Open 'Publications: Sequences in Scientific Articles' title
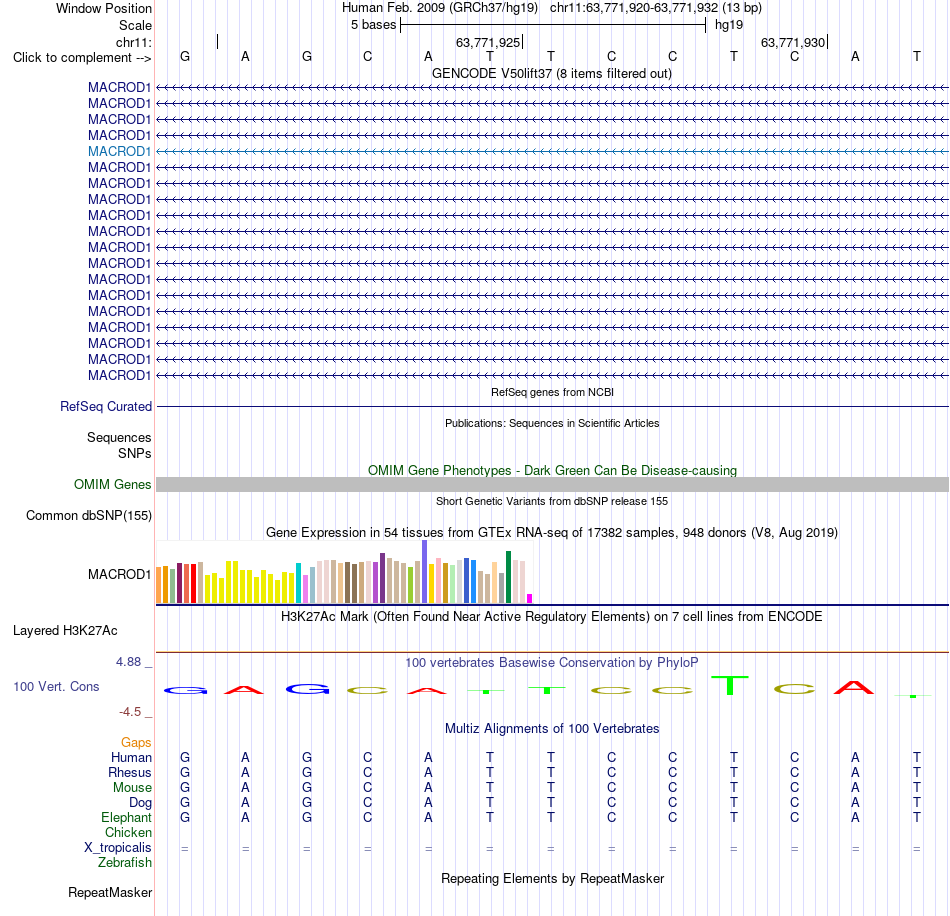The image size is (950, 916). 552,423
